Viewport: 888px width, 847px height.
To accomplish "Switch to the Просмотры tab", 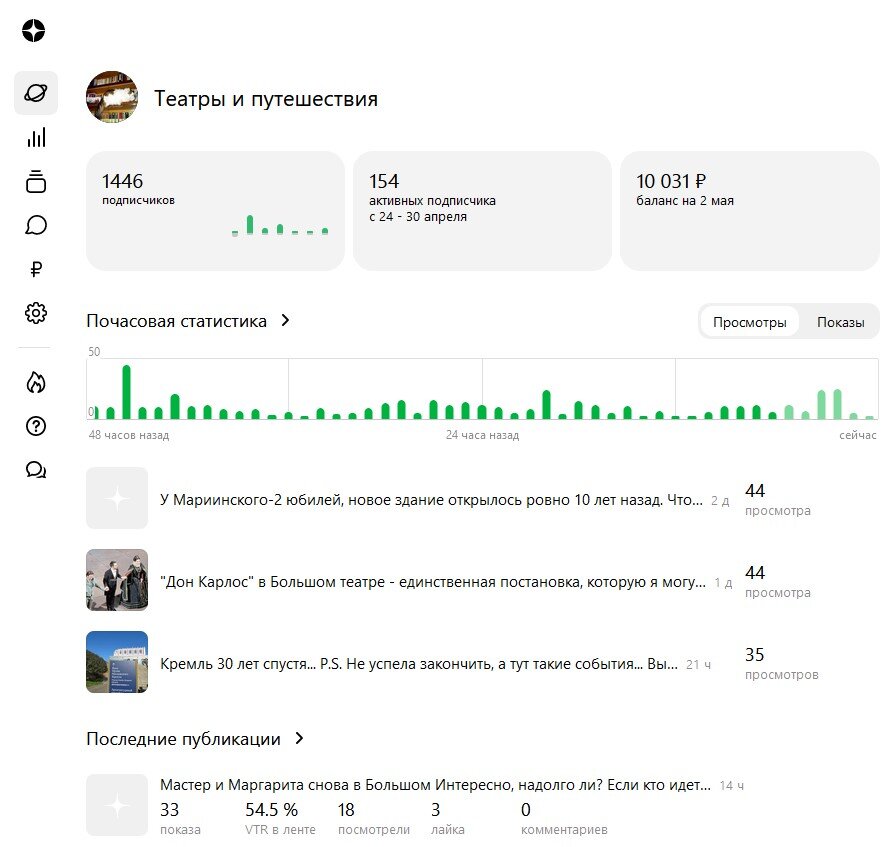I will point(749,322).
